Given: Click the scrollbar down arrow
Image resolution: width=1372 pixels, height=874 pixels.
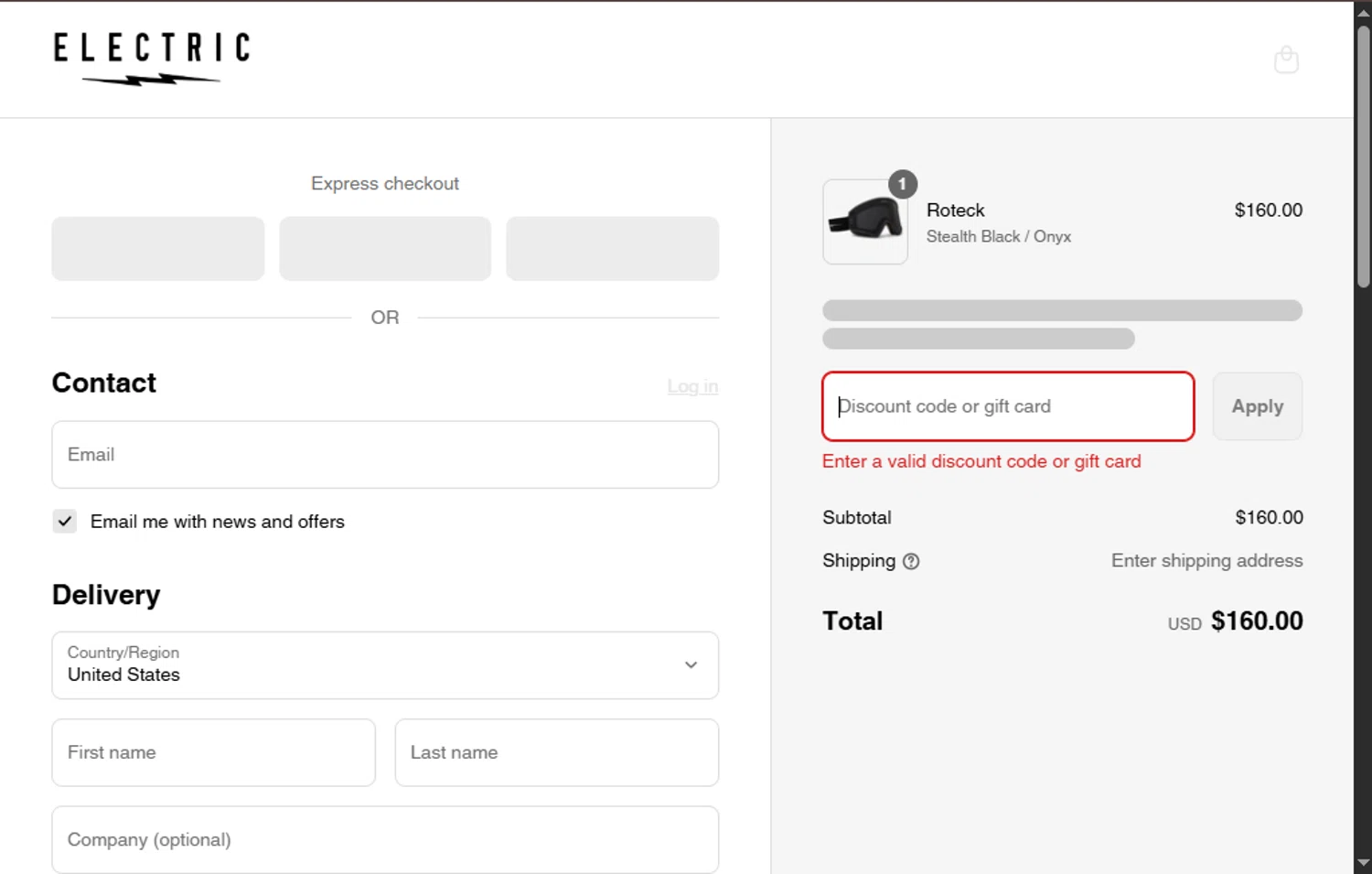Looking at the screenshot, I should [1363, 862].
